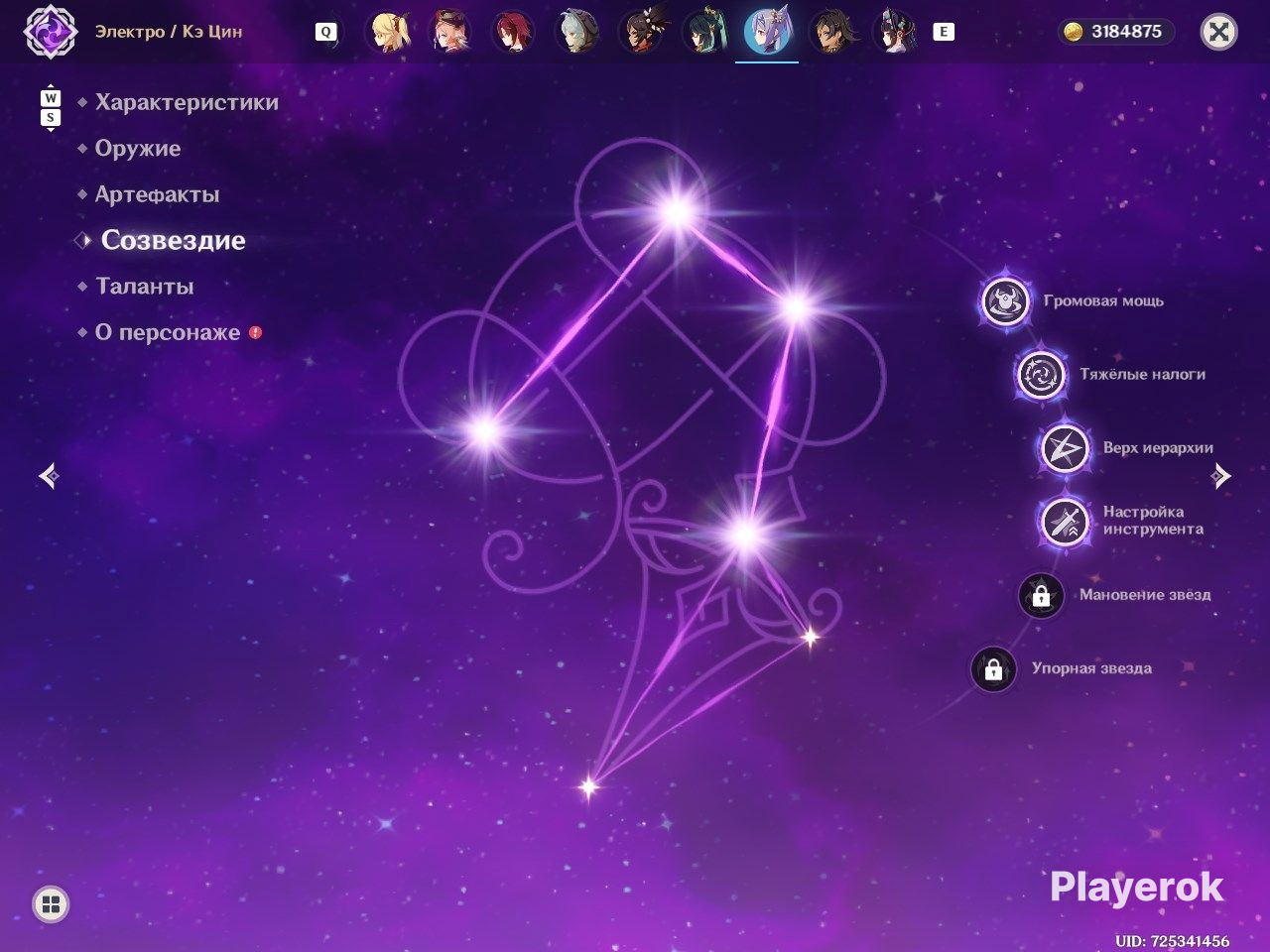The image size is (1270, 952).
Task: Close the character screen with X button
Action: (1218, 32)
